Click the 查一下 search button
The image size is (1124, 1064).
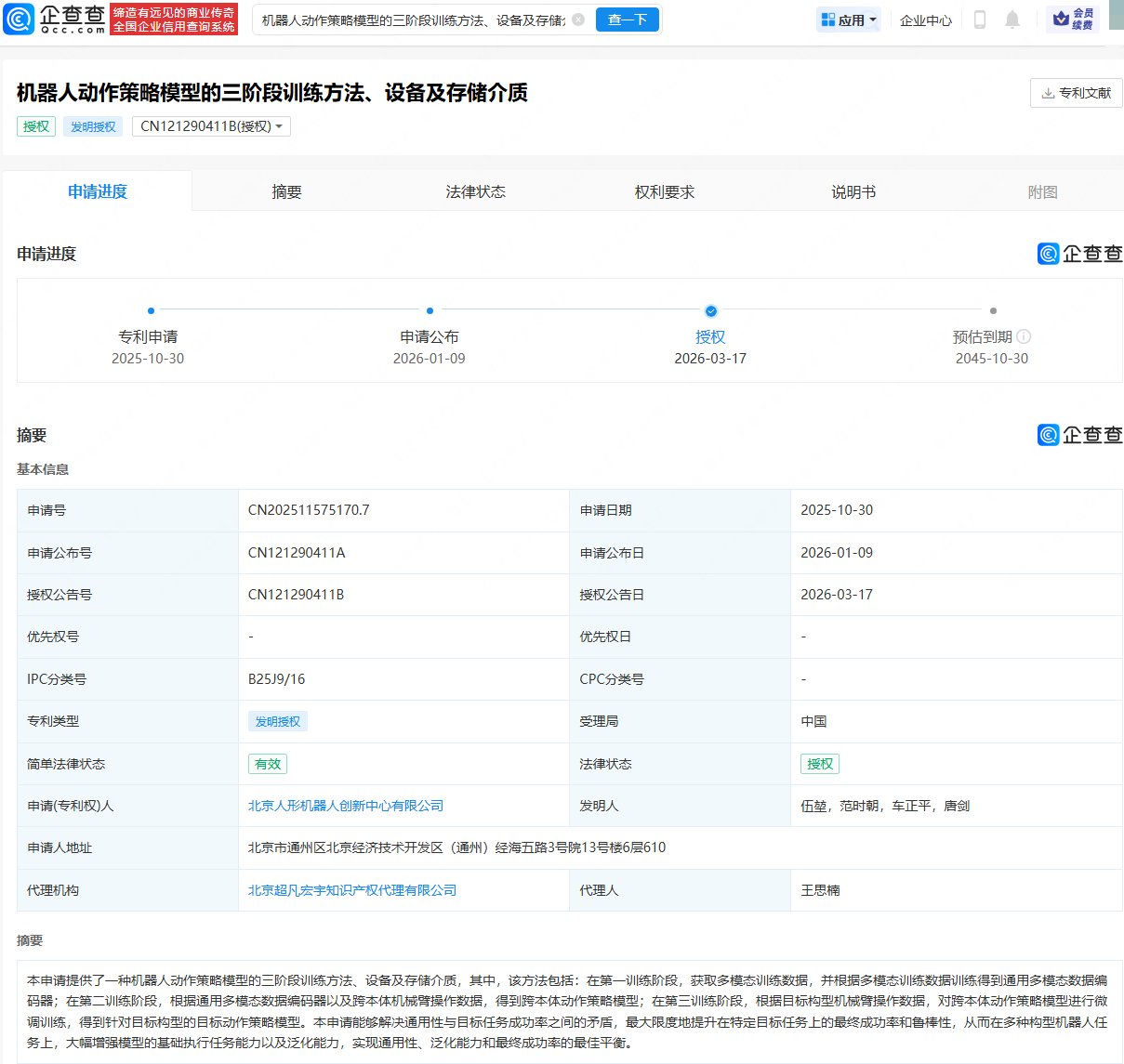[x=627, y=20]
